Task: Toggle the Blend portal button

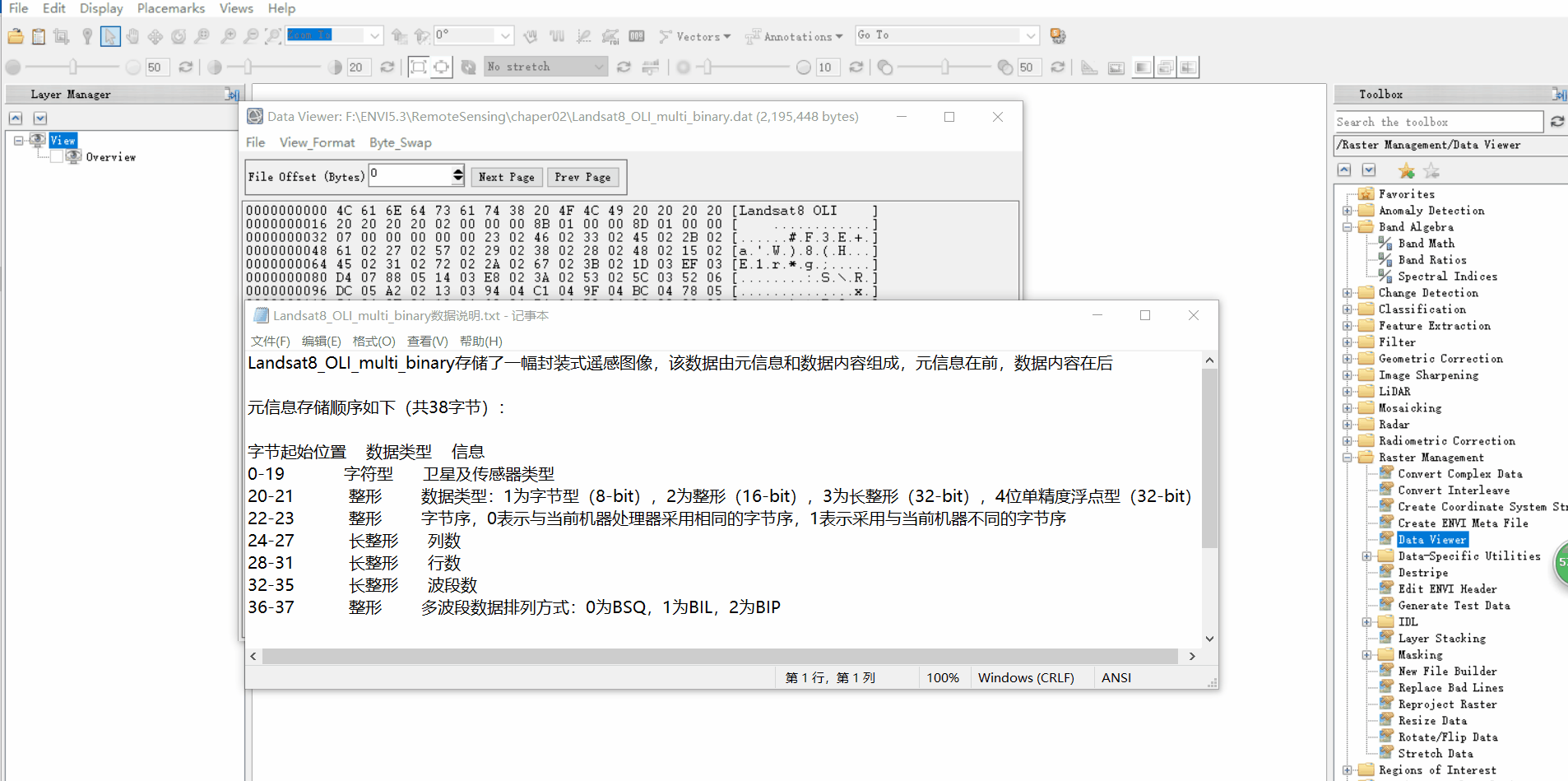Action: (x=1143, y=67)
